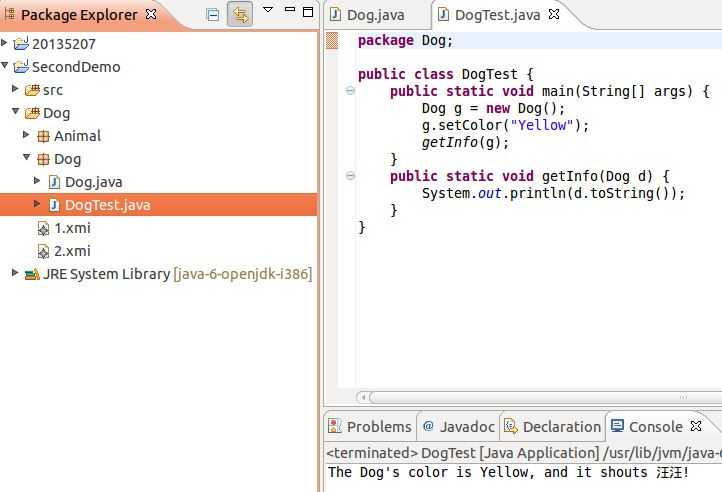Open Package Explorer view menu arrow
The height and width of the screenshot is (492, 722).
coord(268,9)
